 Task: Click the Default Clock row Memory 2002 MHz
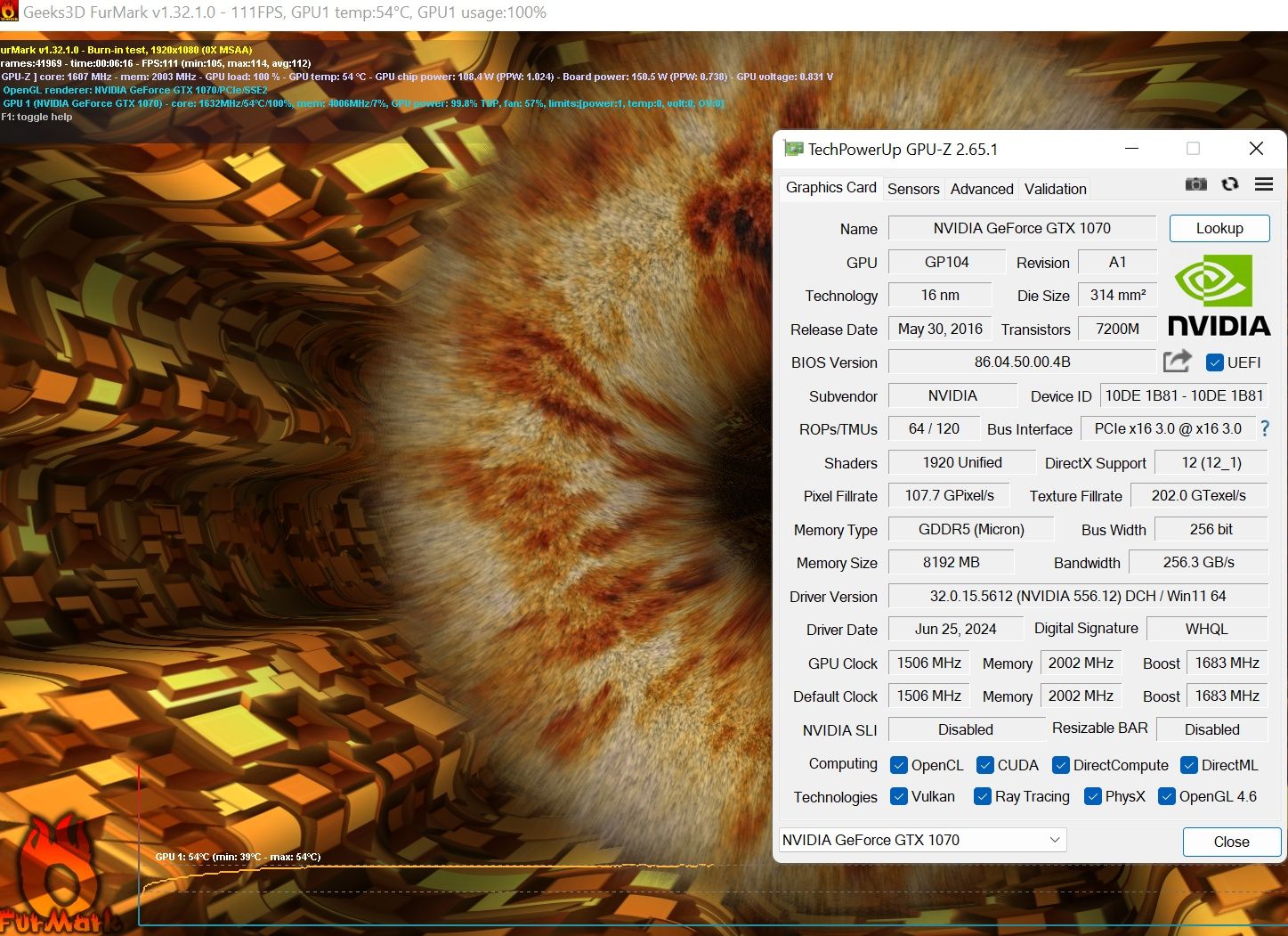click(1081, 696)
